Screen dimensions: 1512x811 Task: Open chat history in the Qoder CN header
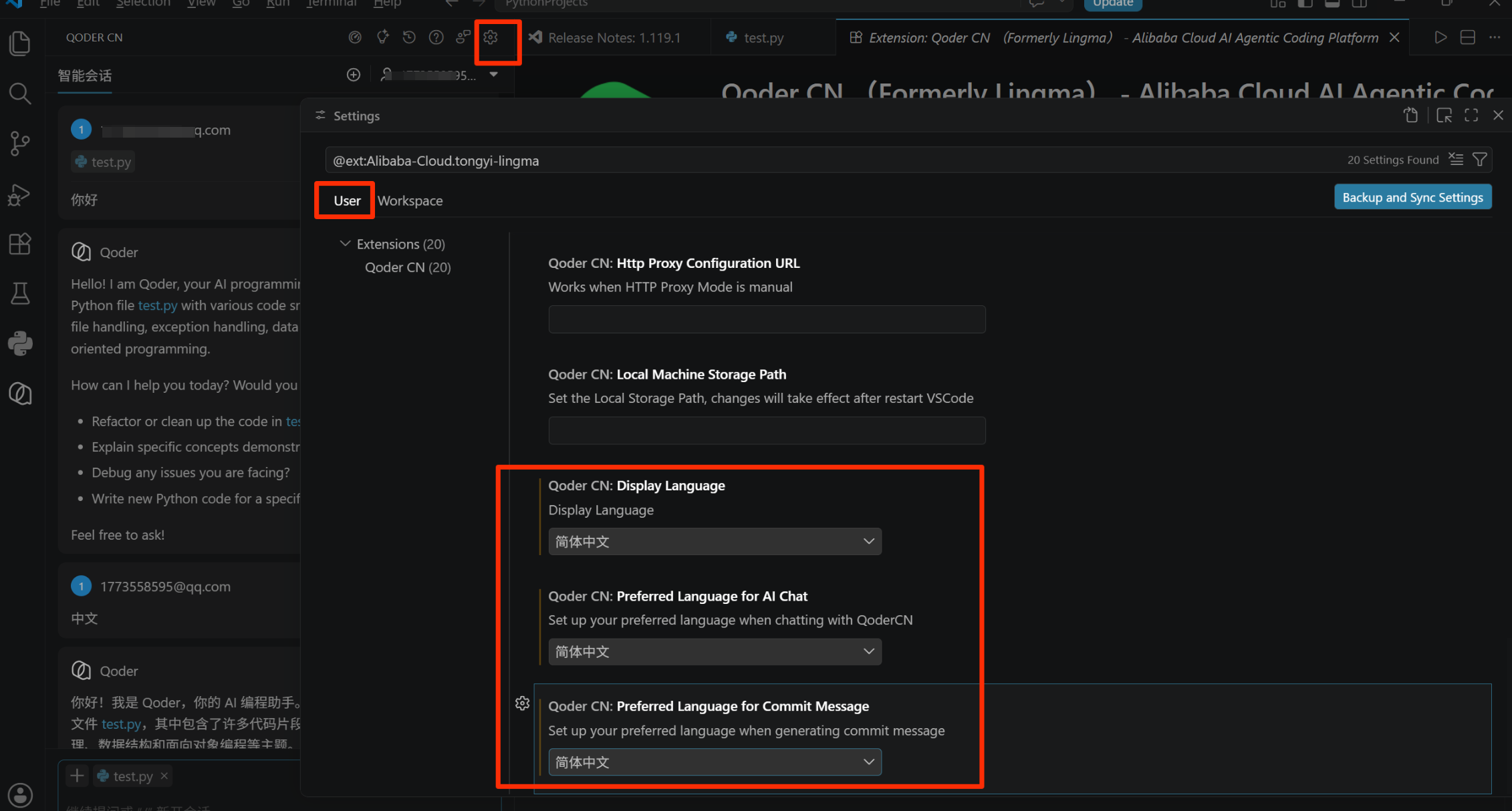tap(409, 37)
